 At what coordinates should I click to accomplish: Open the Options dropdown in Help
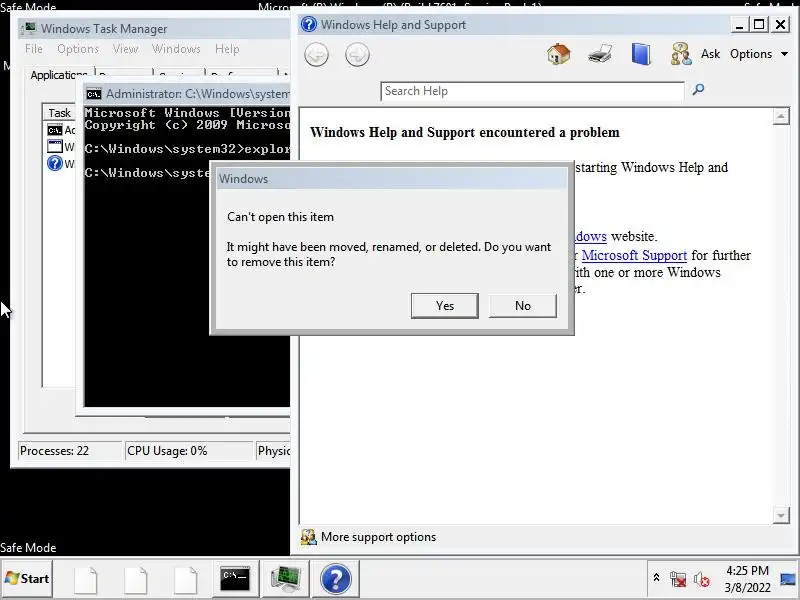759,54
